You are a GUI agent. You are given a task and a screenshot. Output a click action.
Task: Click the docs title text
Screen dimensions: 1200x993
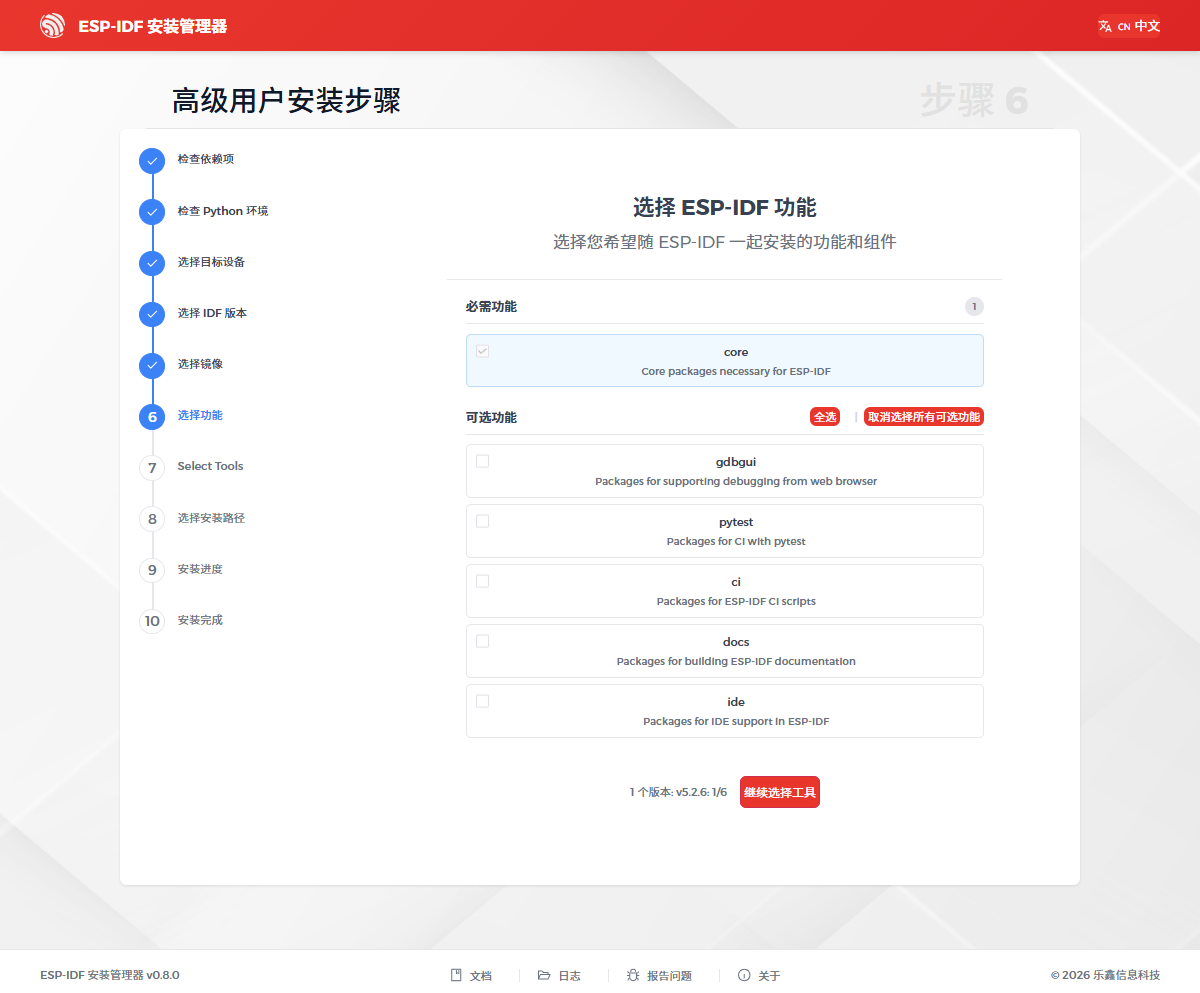[x=736, y=642]
